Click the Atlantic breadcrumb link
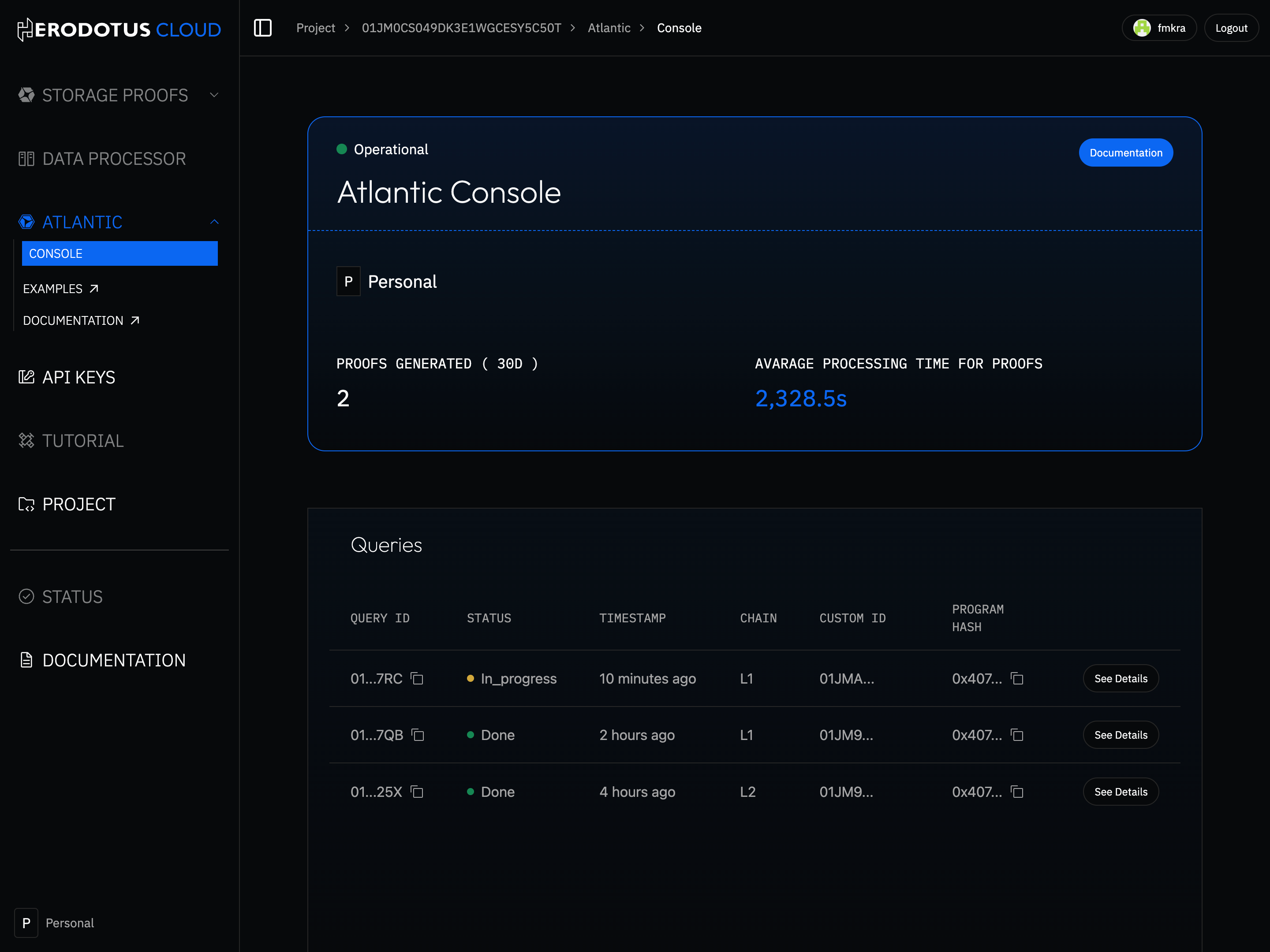 click(x=609, y=27)
